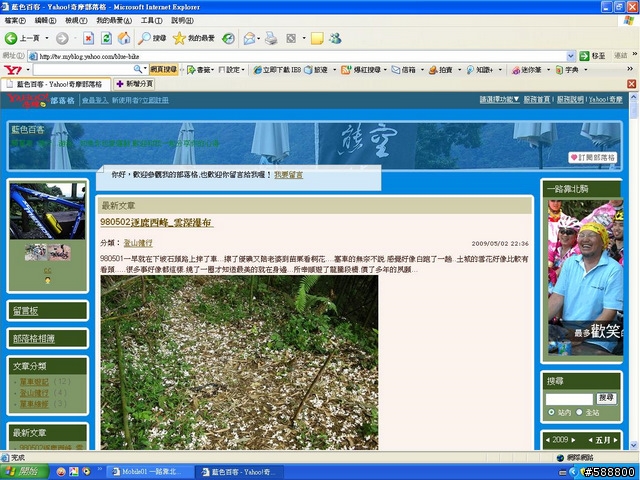Click the Stop (red X) toolbar icon
This screenshot has height=480, width=640.
click(x=88, y=38)
